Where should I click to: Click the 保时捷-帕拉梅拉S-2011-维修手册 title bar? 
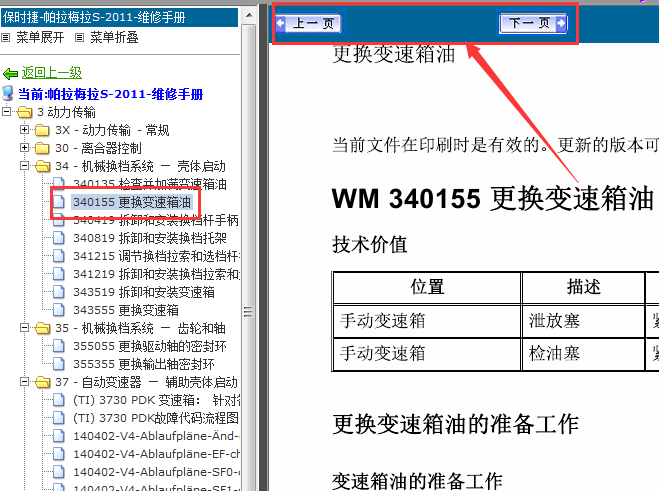pos(119,17)
